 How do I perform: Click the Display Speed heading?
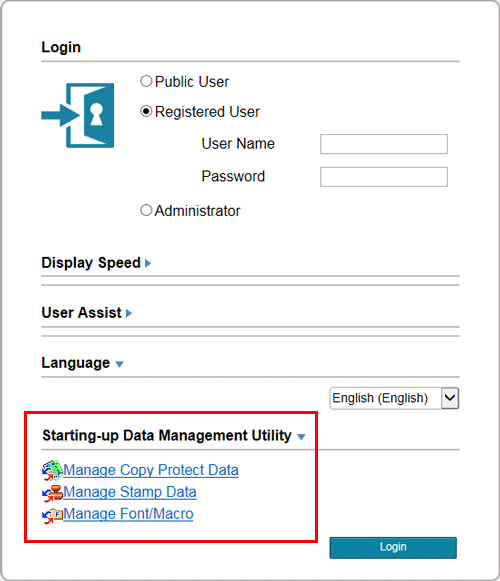tap(91, 263)
